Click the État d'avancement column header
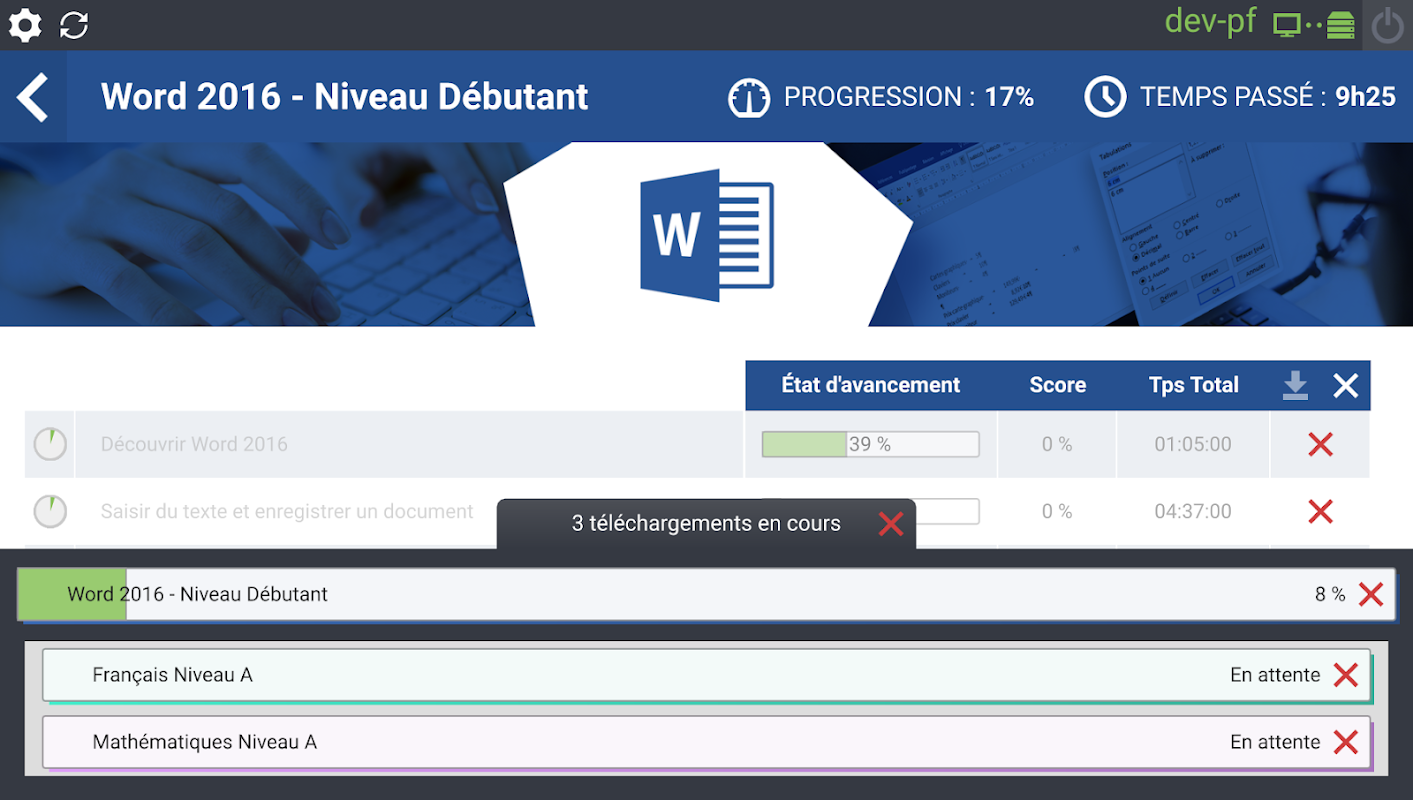Screen dimensions: 1413x800 pyautogui.click(x=871, y=385)
